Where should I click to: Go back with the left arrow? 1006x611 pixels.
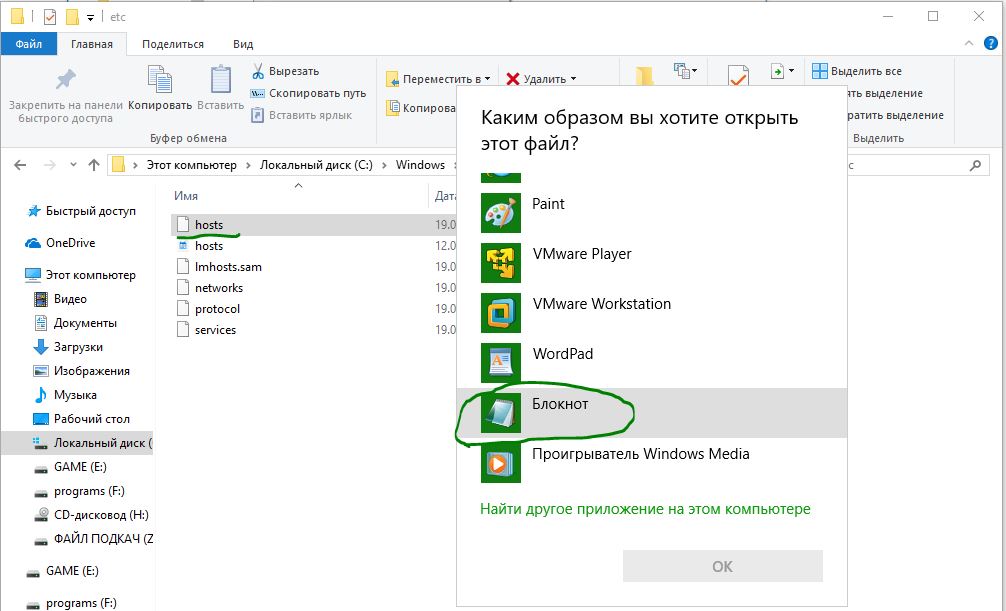click(x=20, y=165)
